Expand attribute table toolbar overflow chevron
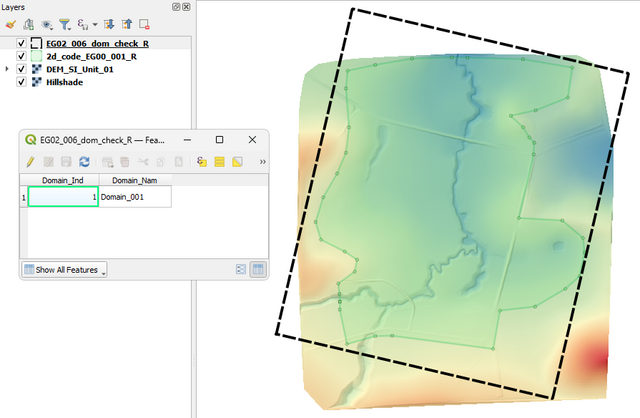The height and width of the screenshot is (418, 640). pos(262,161)
